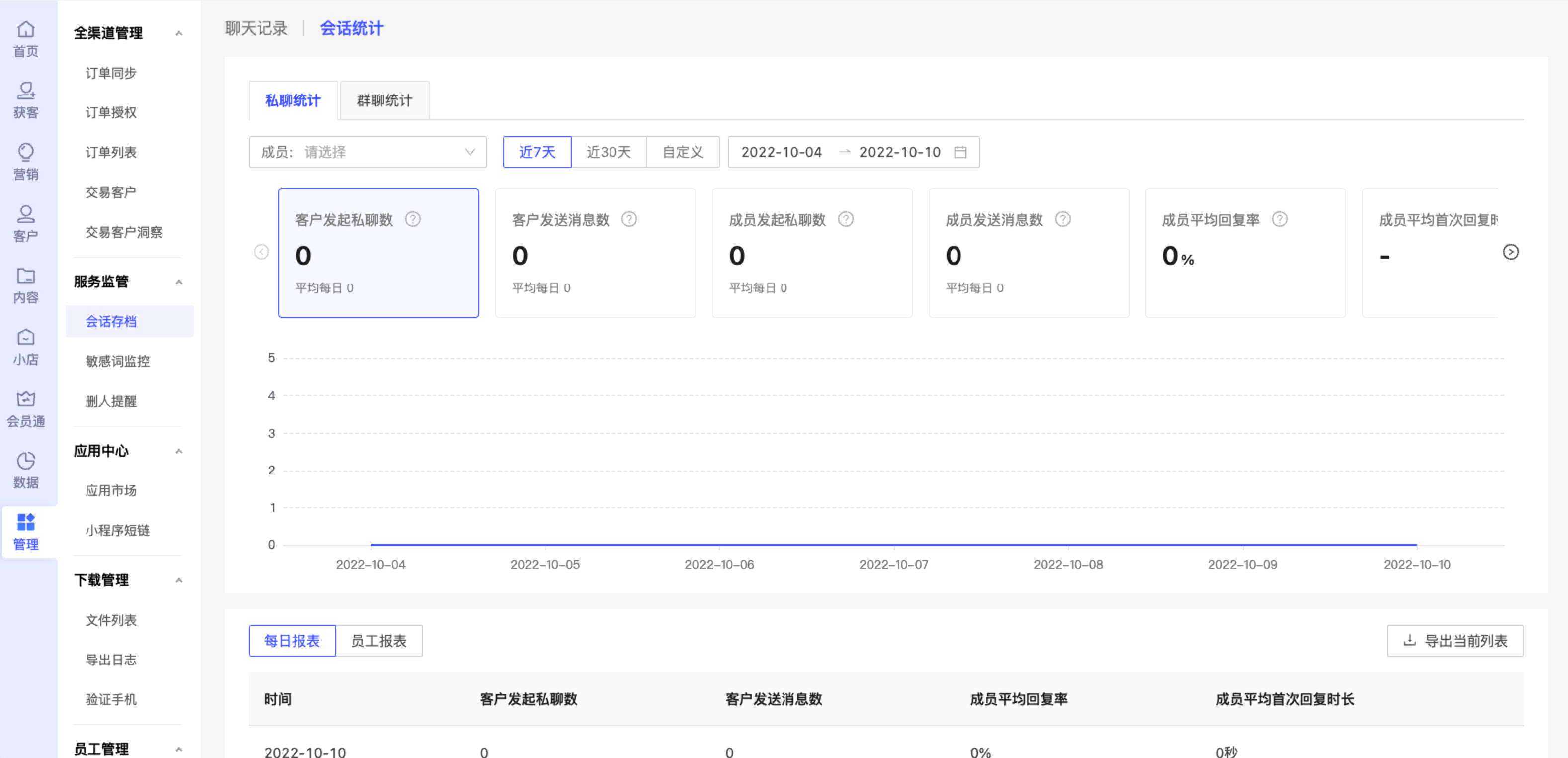
Task: Switch to the 聊天记录 tab
Action: click(x=256, y=28)
